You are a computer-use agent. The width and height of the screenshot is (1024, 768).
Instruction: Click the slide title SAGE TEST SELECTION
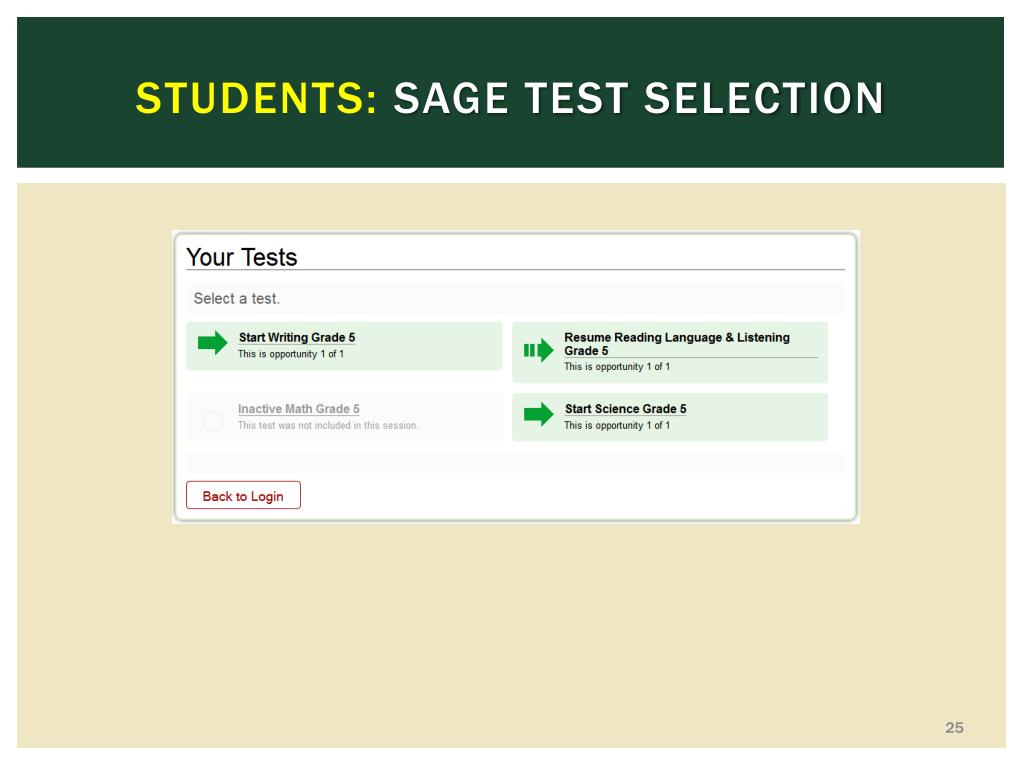coord(638,99)
